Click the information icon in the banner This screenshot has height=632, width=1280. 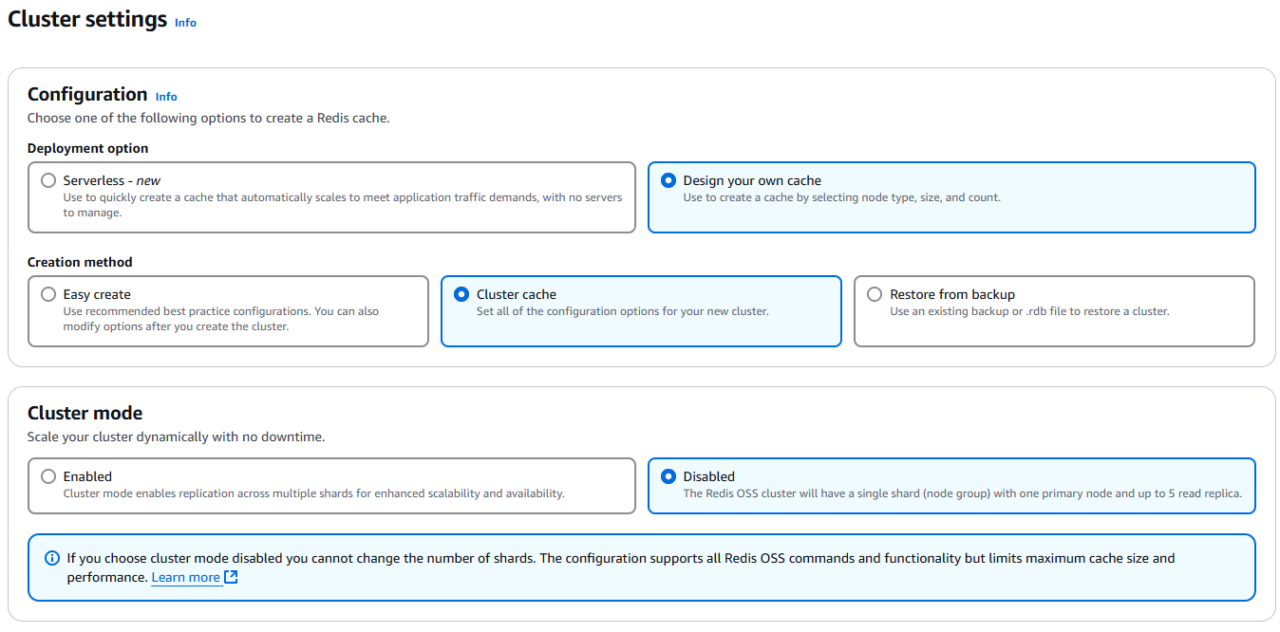point(52,558)
